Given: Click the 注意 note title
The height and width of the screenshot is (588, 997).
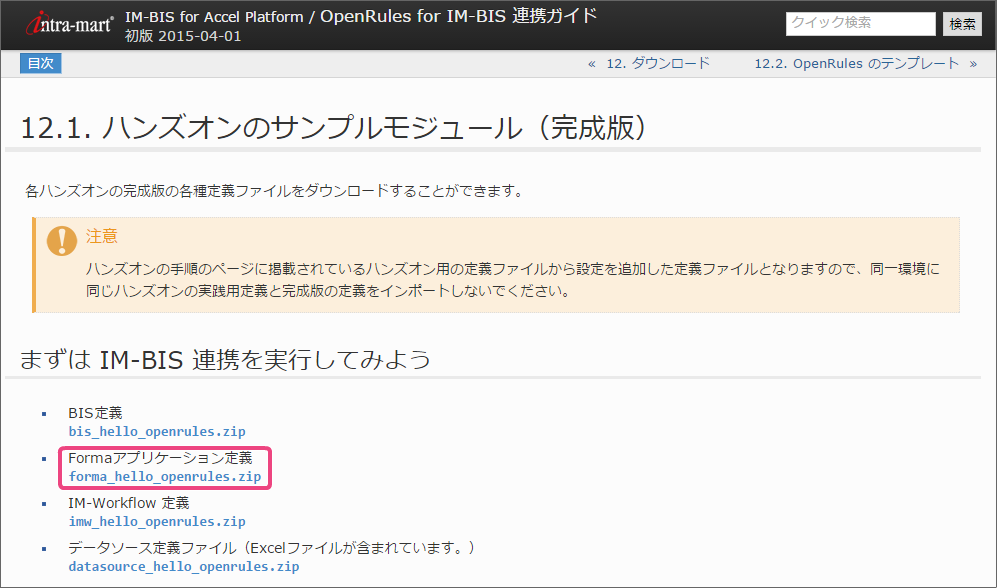Looking at the screenshot, I should click(102, 236).
